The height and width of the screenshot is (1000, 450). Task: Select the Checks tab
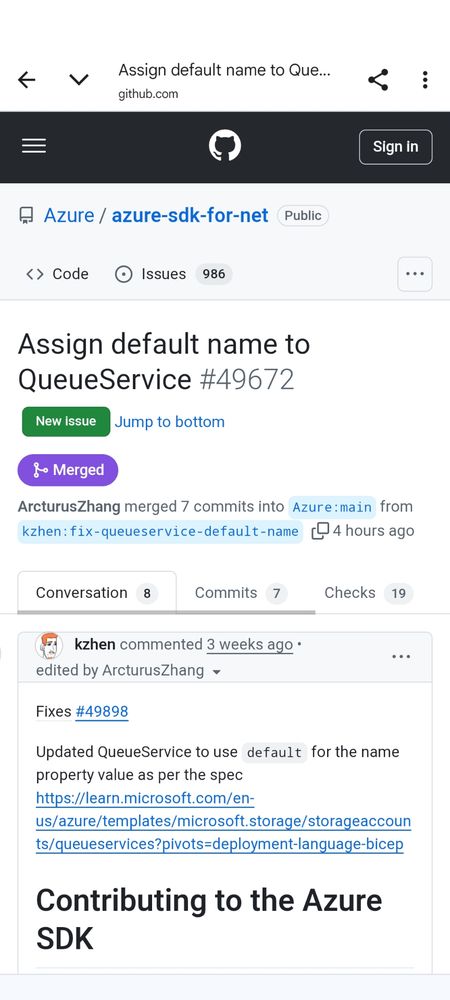pyautogui.click(x=368, y=593)
